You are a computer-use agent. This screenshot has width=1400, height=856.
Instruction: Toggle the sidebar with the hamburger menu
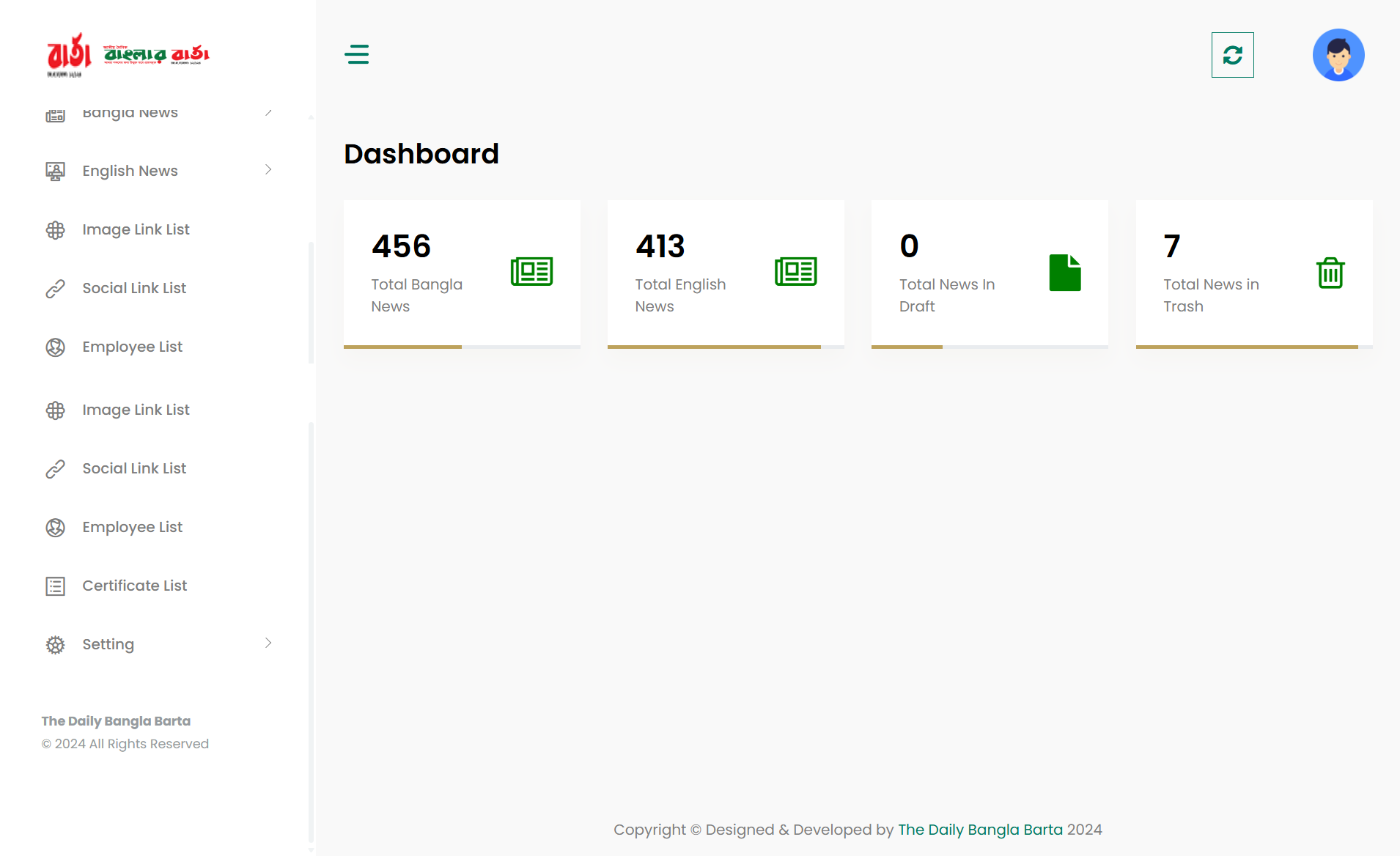(x=357, y=54)
